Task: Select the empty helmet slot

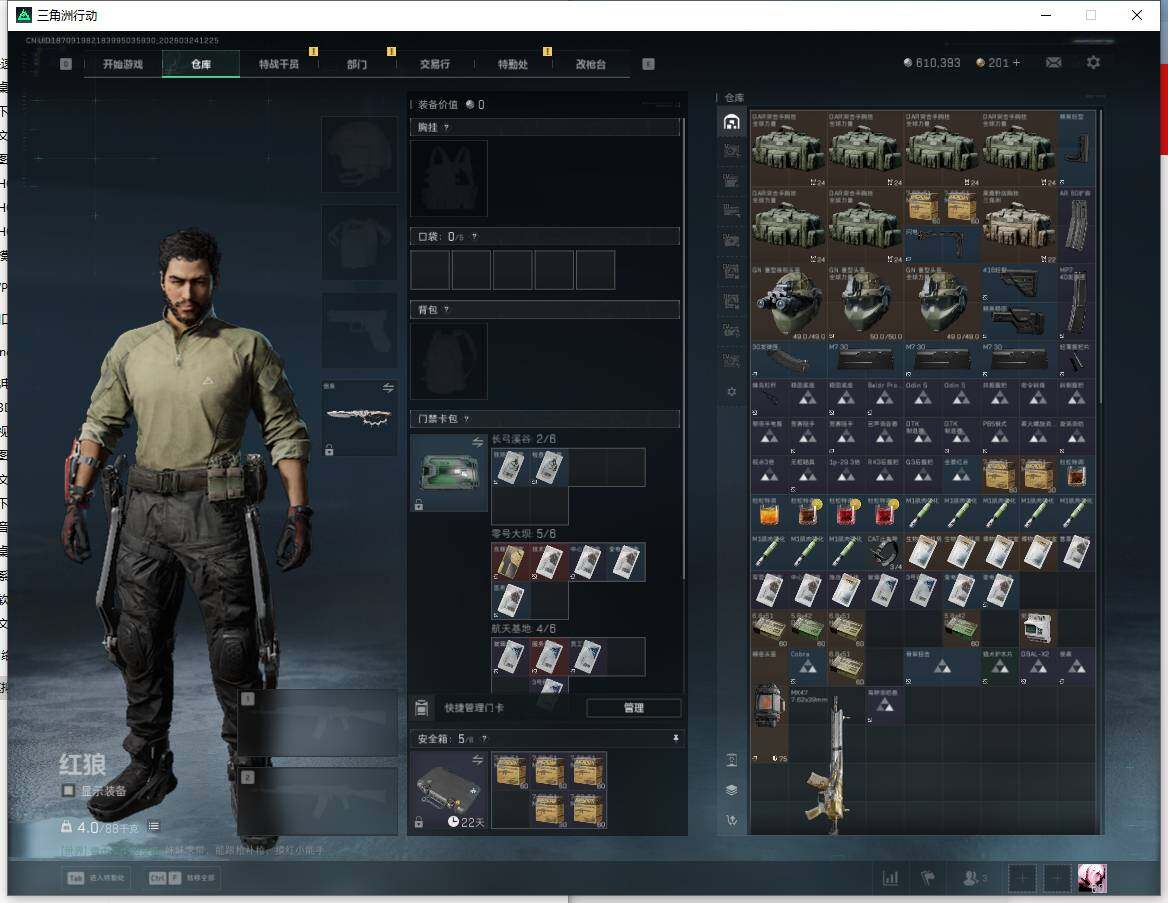Action: 359,154
